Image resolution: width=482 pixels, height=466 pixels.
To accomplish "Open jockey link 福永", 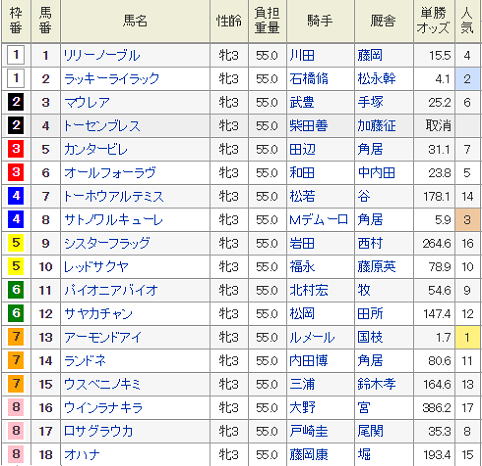I will coord(302,267).
